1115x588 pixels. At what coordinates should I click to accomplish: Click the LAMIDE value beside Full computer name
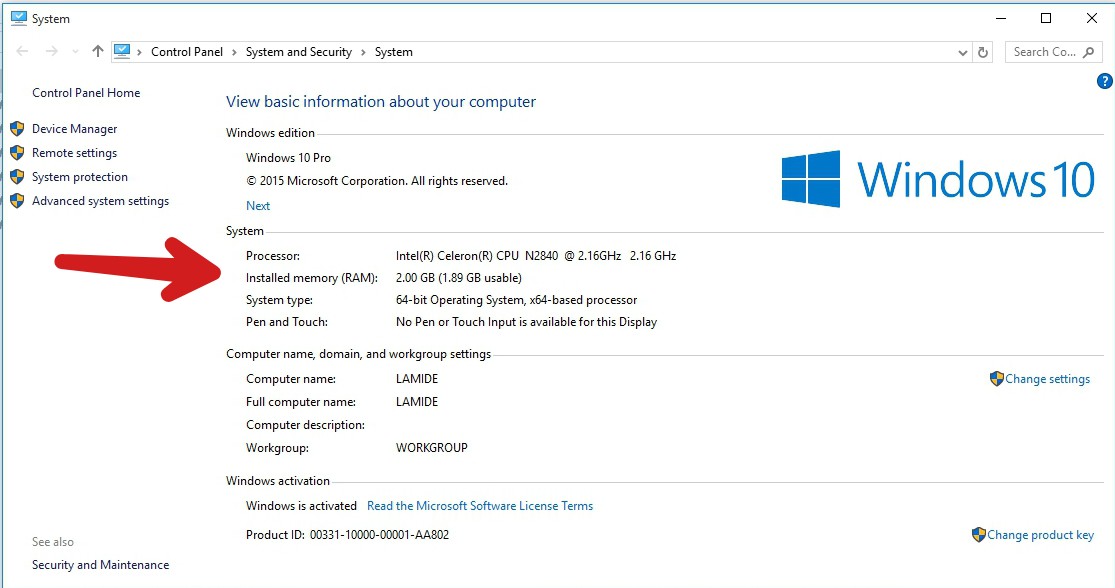[x=417, y=402]
